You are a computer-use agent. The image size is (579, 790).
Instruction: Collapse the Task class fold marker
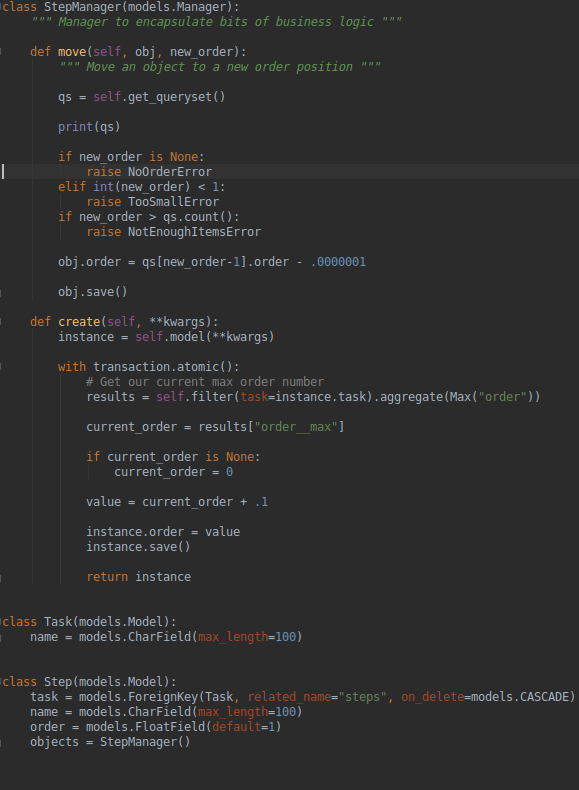pos(1,622)
